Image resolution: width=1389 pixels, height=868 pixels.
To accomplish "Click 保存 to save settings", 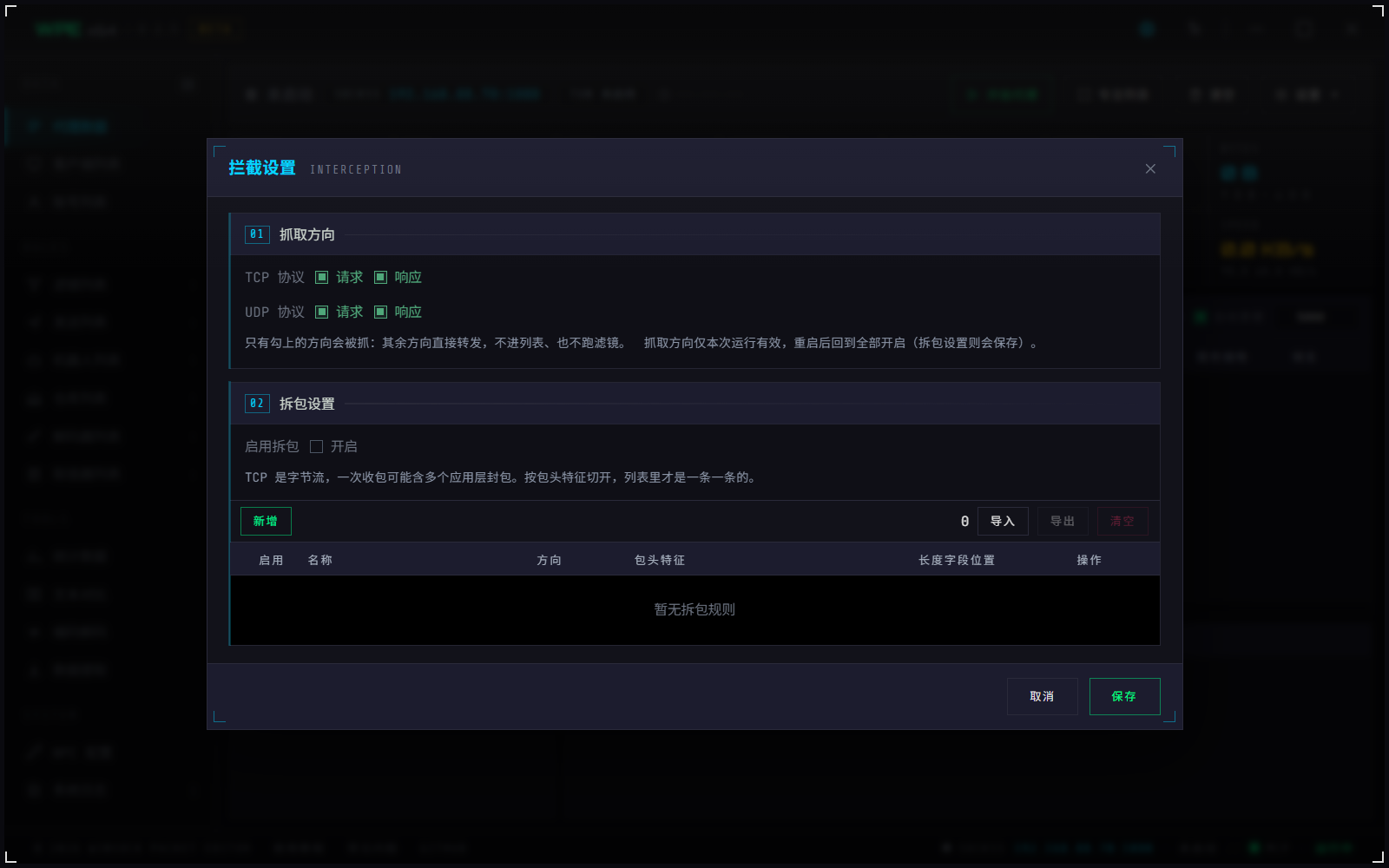I will point(1124,697).
